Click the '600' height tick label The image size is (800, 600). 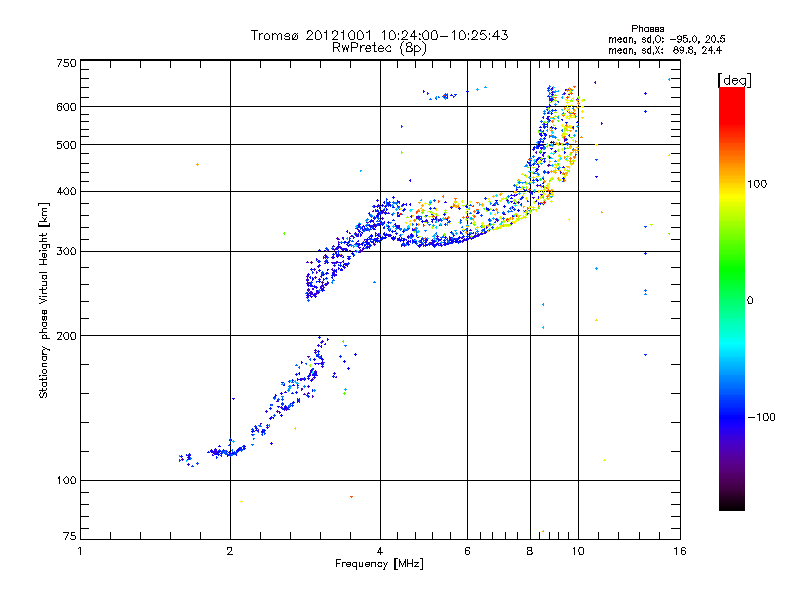click(66, 107)
